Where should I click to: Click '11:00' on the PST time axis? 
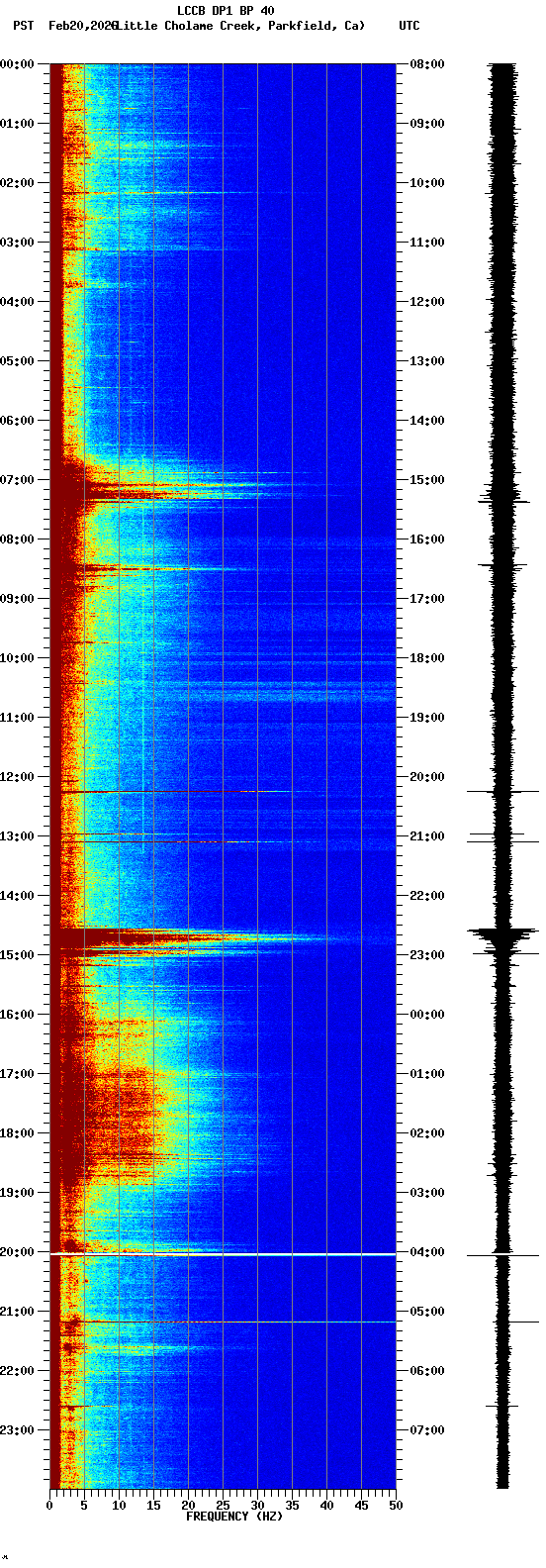pyautogui.click(x=18, y=718)
